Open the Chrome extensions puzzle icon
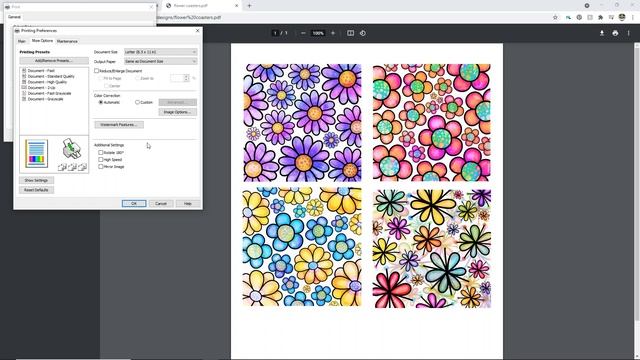Viewport: 640px width, 360px height. pos(600,18)
